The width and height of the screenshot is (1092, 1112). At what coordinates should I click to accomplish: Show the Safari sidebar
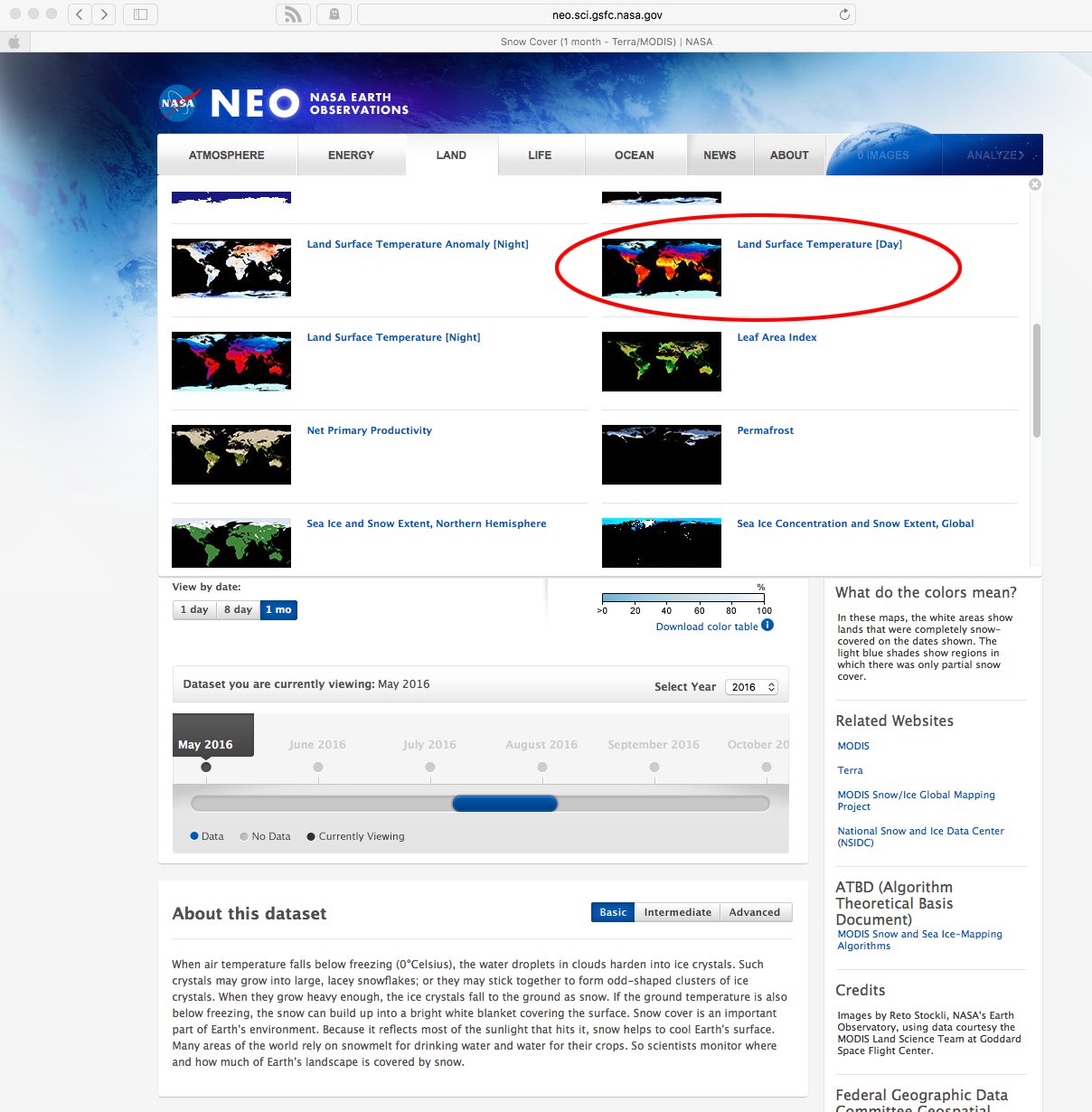click(x=140, y=14)
